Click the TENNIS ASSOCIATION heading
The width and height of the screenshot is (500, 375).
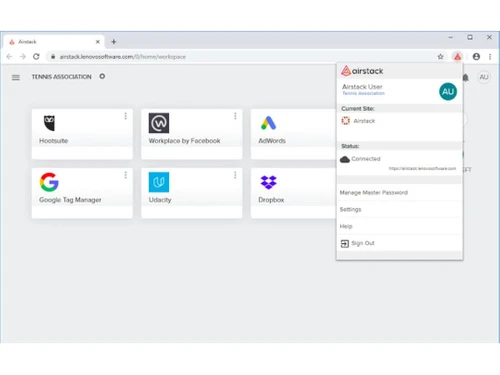click(x=61, y=77)
